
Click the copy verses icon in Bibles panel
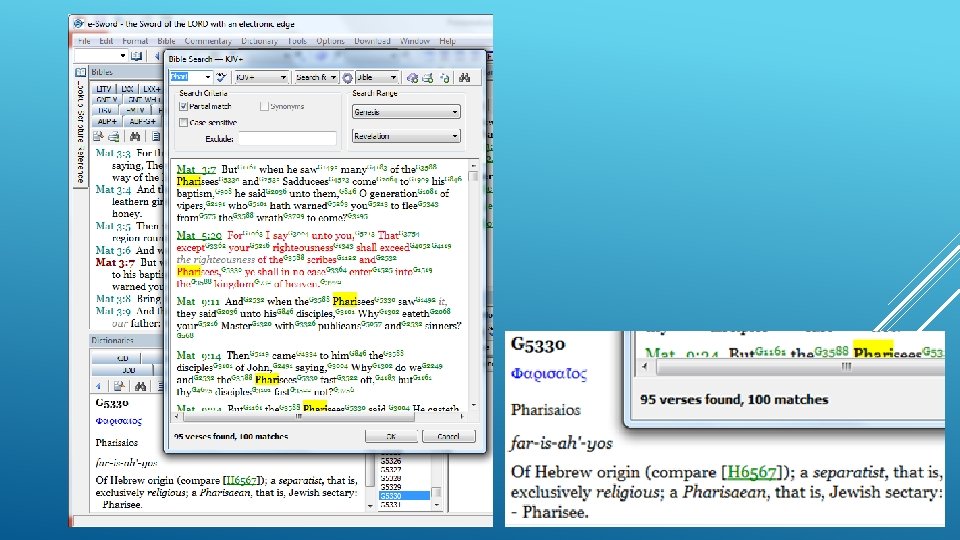pos(99,136)
